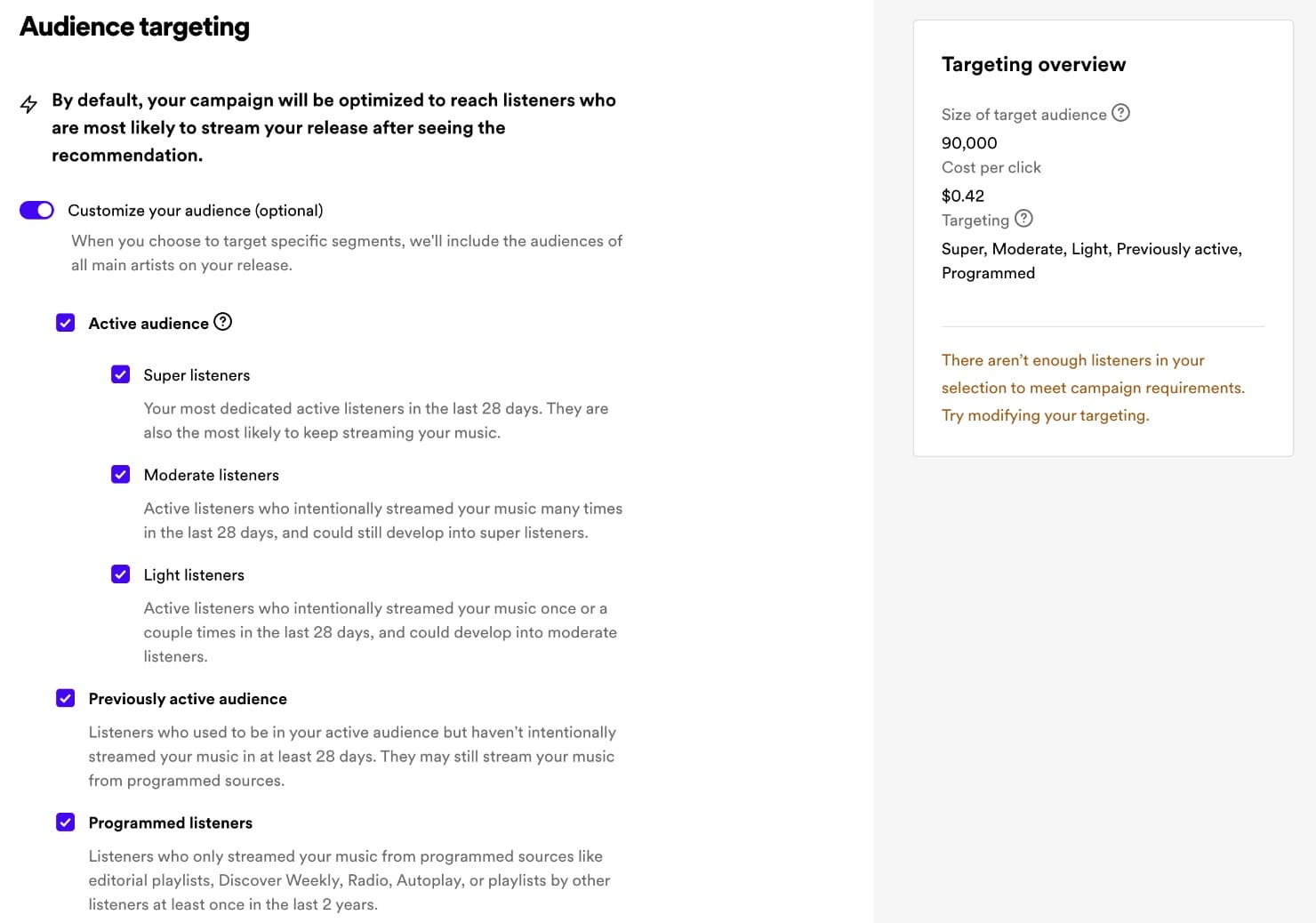Deselect the Moderate listeners checkbox
Viewport: 1316px width, 923px height.
click(x=121, y=475)
